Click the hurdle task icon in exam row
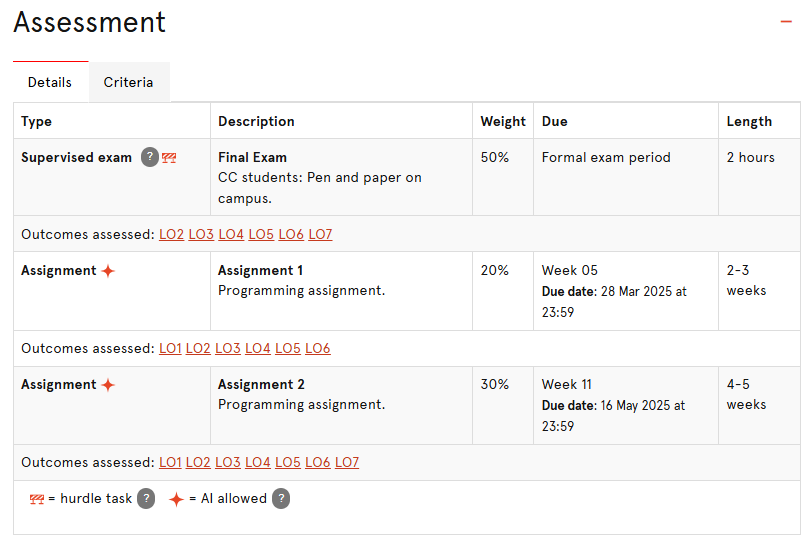 coord(169,158)
